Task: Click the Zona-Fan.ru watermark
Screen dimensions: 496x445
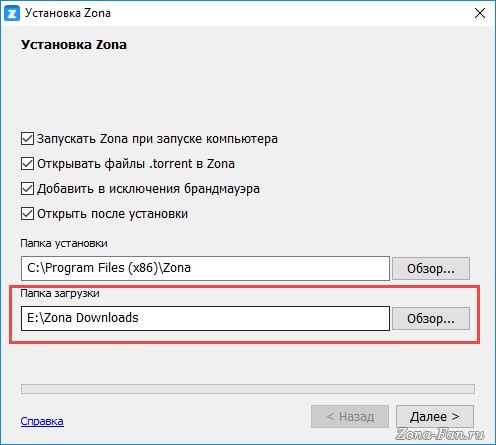Action: pyautogui.click(x=440, y=434)
